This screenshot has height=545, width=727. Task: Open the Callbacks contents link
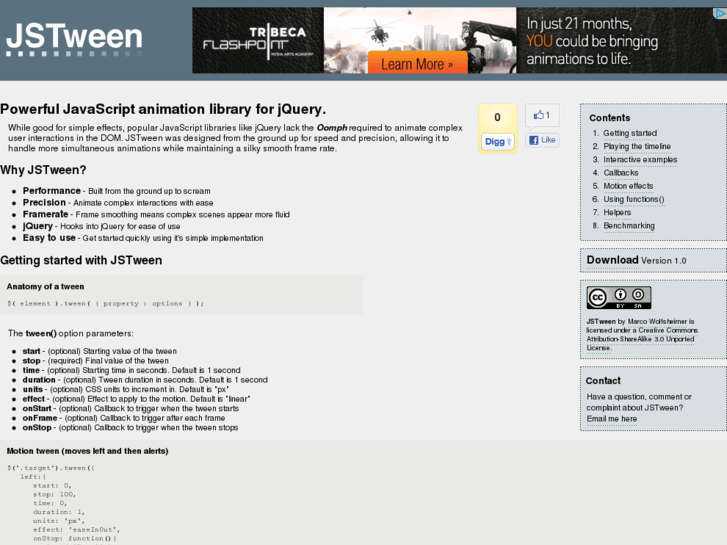pos(620,173)
